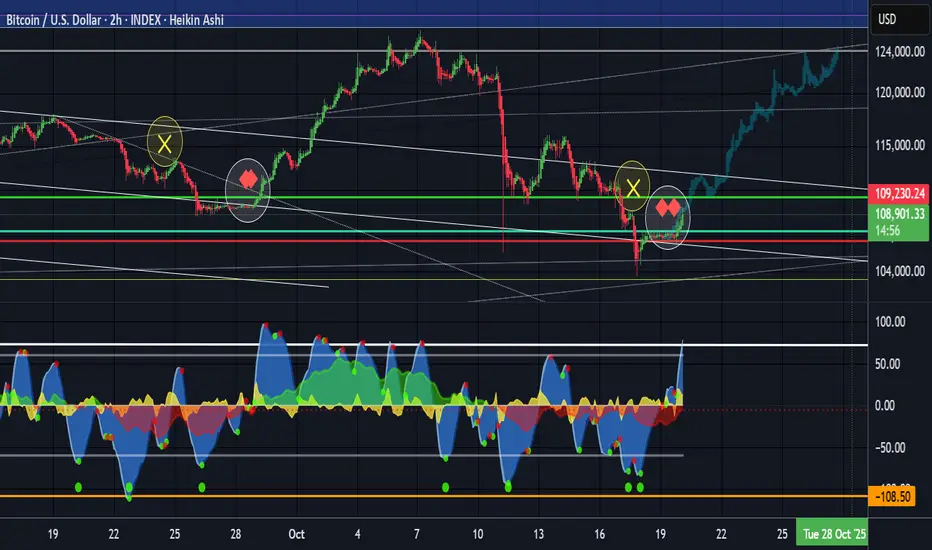Click the Oct label on time axis

(296, 534)
